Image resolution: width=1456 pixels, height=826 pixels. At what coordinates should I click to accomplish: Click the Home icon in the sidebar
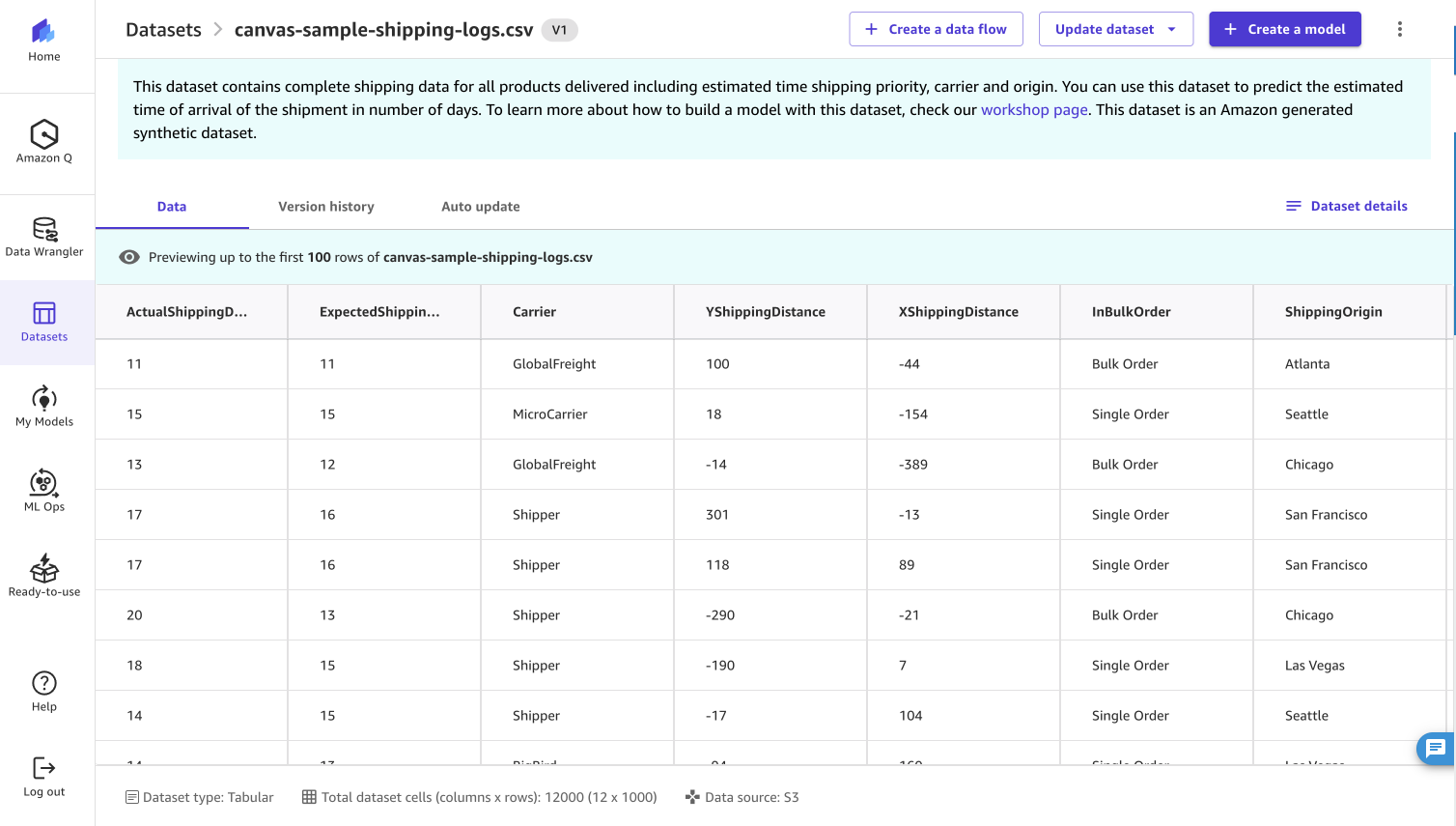click(43, 32)
